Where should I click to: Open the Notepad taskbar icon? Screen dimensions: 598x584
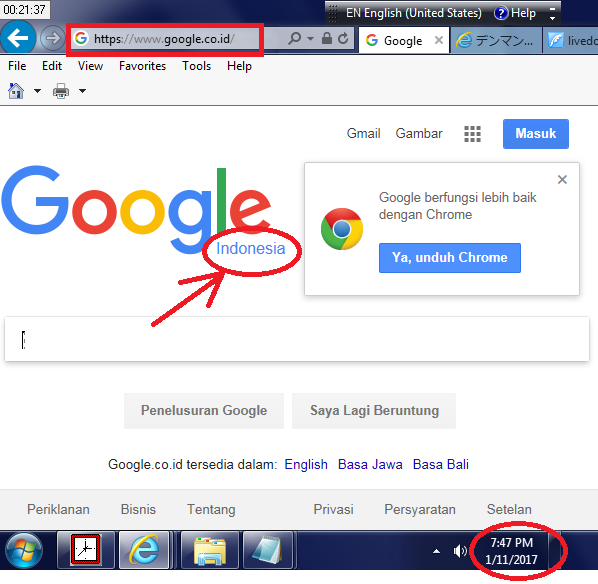[x=268, y=550]
